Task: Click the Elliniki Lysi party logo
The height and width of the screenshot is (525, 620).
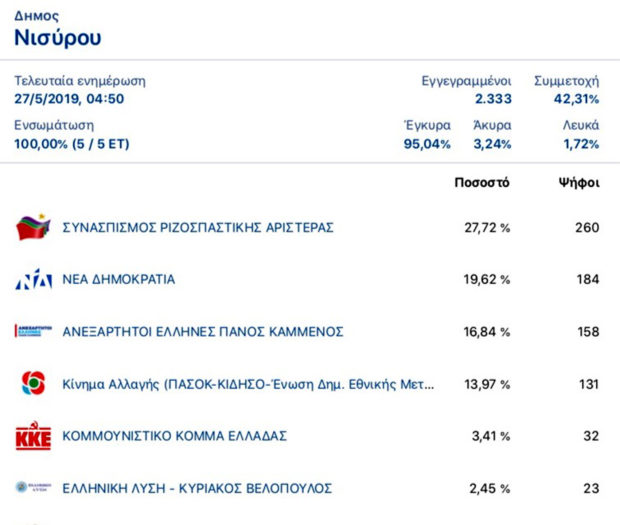Action: [33, 487]
